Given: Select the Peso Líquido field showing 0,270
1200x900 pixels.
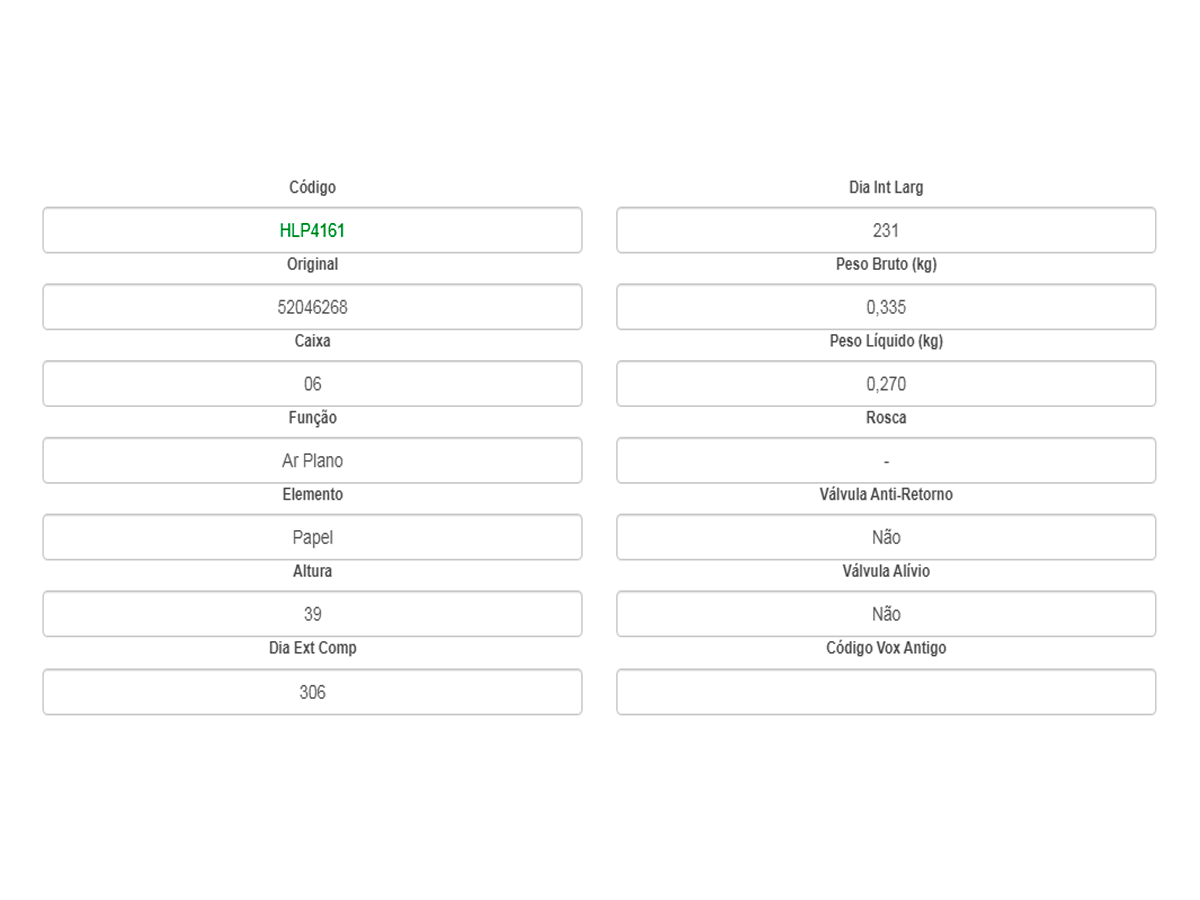Looking at the screenshot, I should click(x=886, y=384).
